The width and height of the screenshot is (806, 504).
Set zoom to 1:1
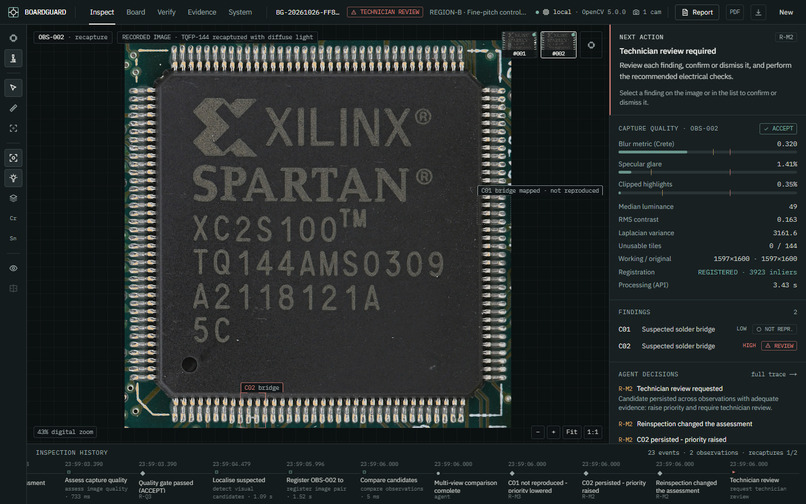[x=593, y=432]
